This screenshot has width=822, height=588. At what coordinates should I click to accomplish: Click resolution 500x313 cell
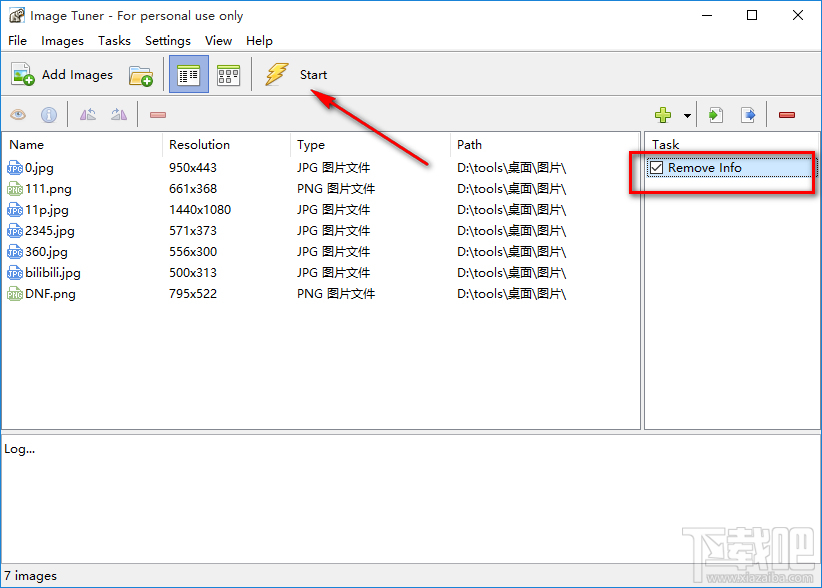[x=193, y=273]
